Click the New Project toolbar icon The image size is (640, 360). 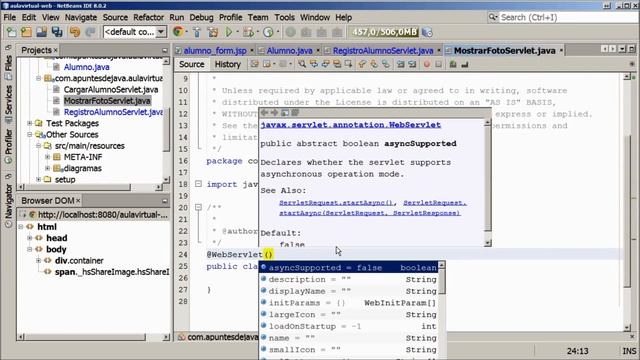pos(26,32)
